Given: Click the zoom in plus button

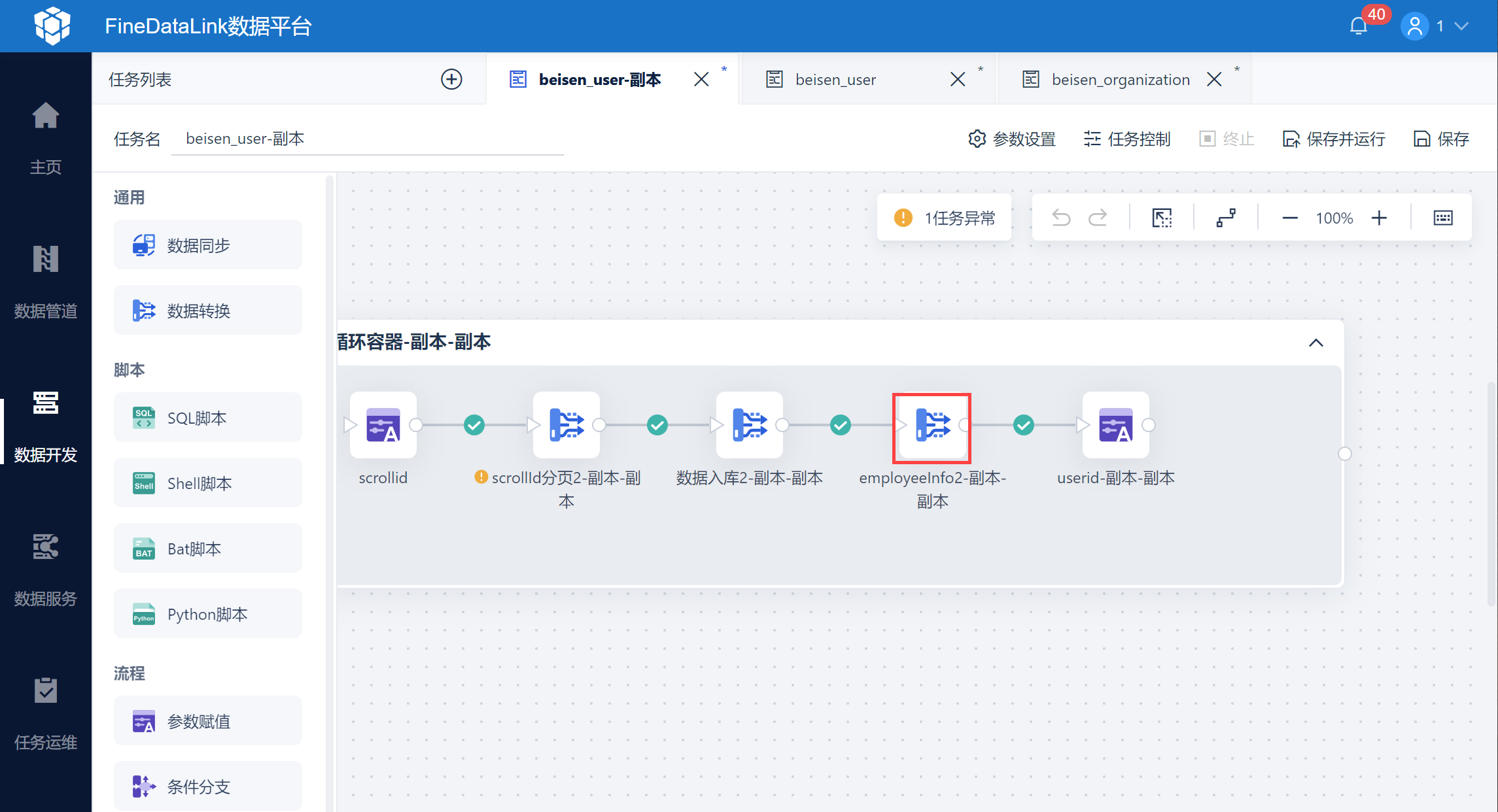Looking at the screenshot, I should 1379,218.
